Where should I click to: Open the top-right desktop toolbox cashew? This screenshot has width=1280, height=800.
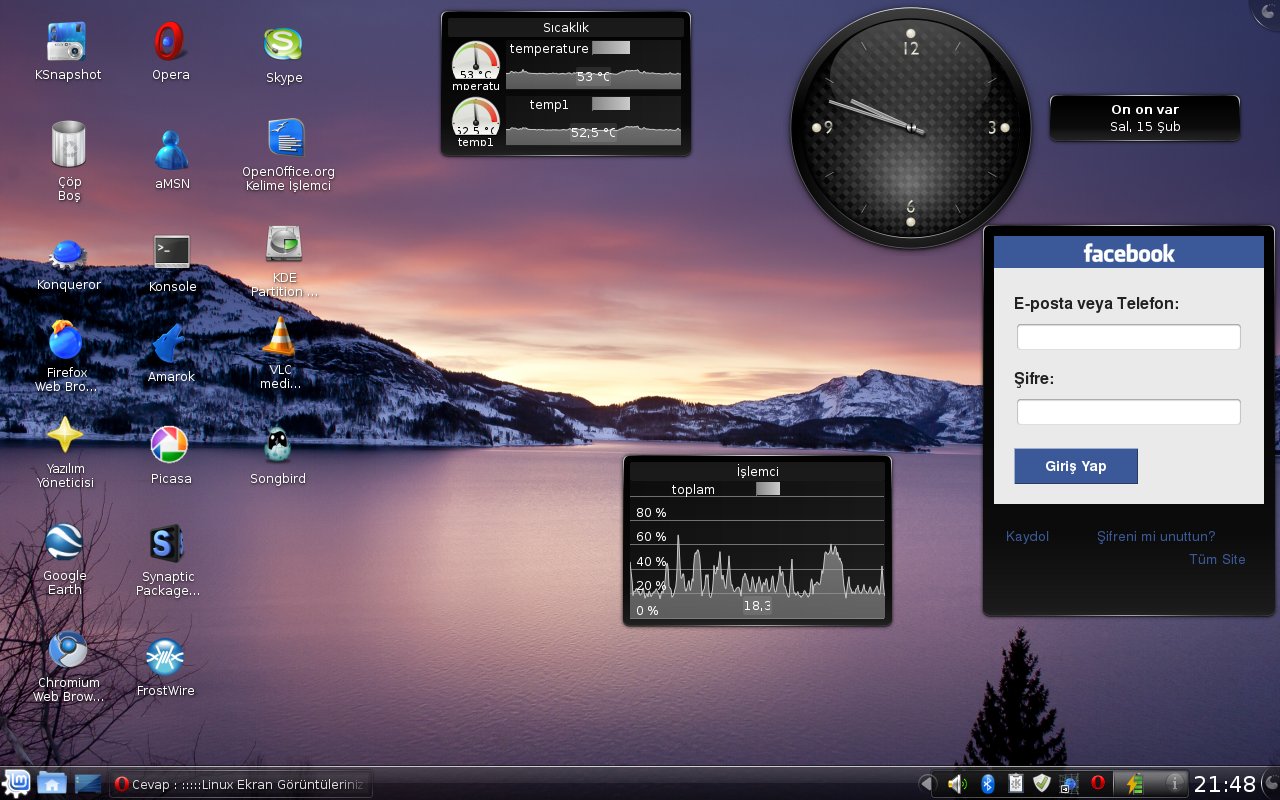[x=1267, y=10]
